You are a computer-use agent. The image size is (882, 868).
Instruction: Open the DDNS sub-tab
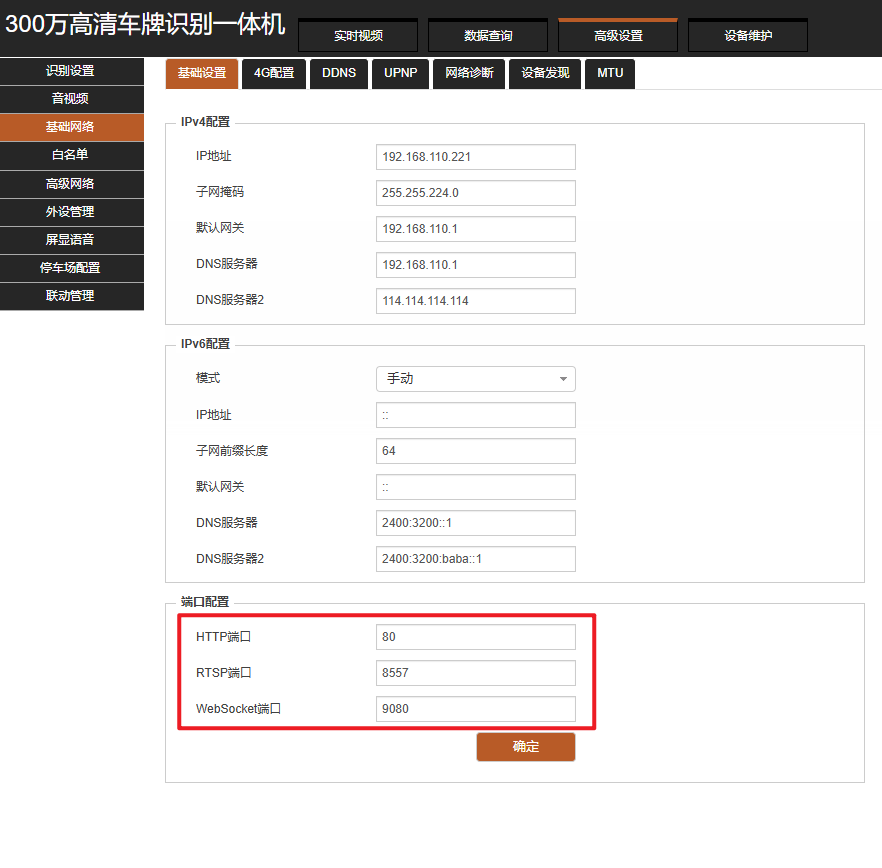pyautogui.click(x=339, y=74)
